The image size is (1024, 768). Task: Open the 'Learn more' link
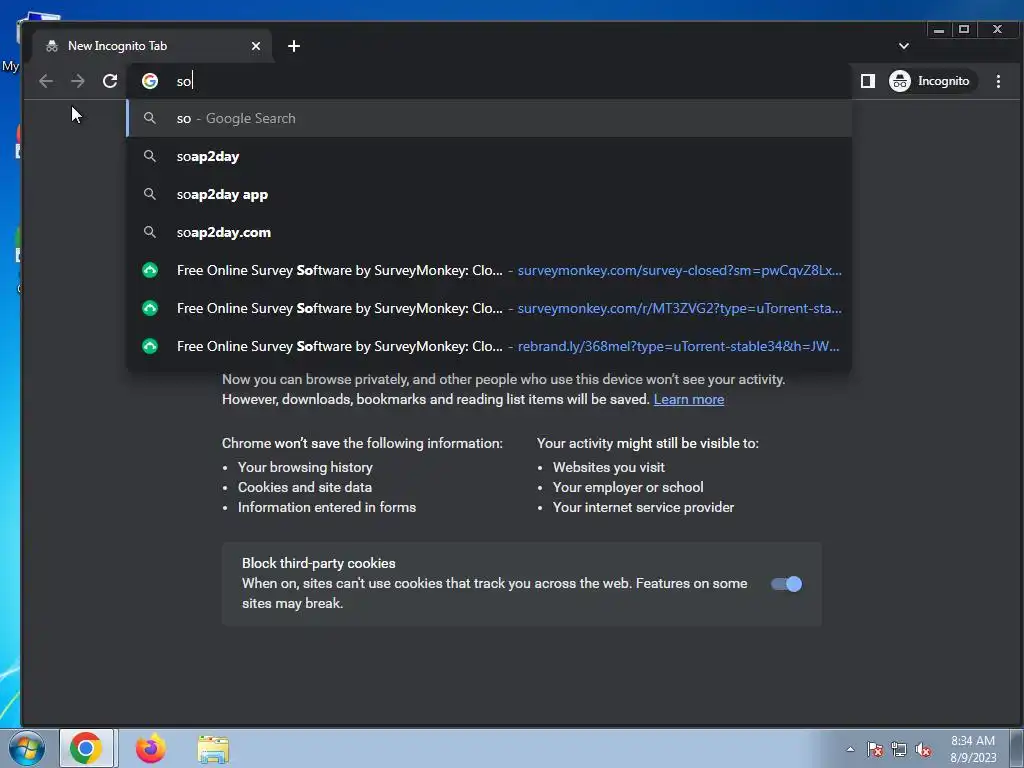pos(688,399)
